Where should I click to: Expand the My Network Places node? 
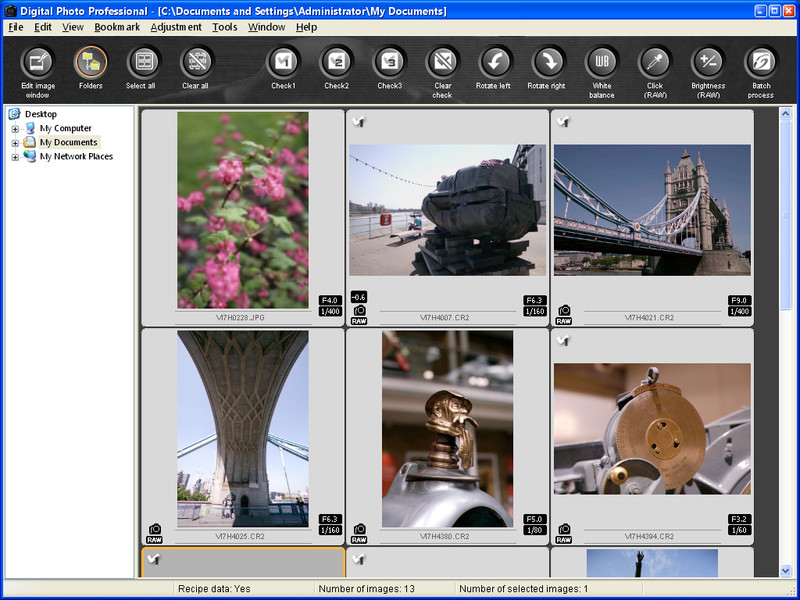tap(15, 158)
